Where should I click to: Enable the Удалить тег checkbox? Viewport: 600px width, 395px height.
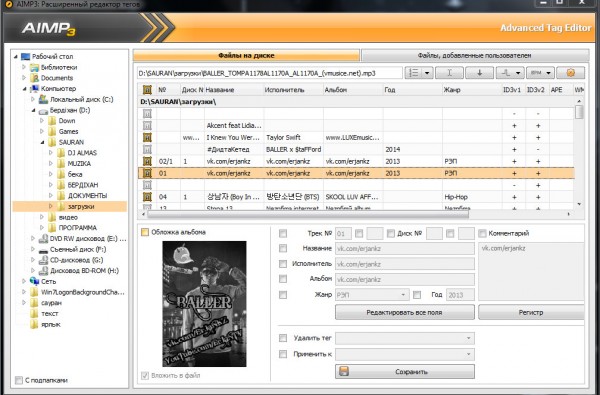click(283, 338)
